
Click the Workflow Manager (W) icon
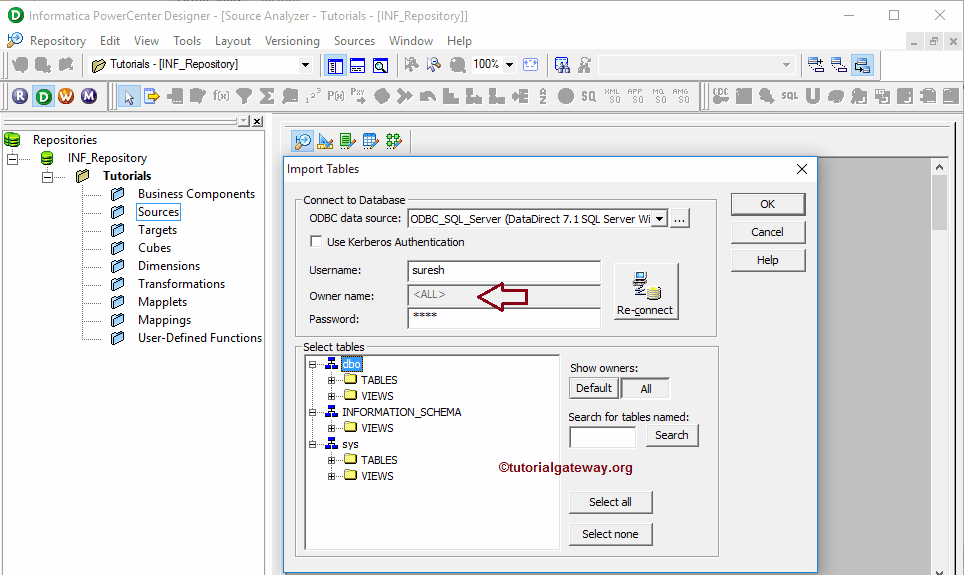click(x=66, y=96)
